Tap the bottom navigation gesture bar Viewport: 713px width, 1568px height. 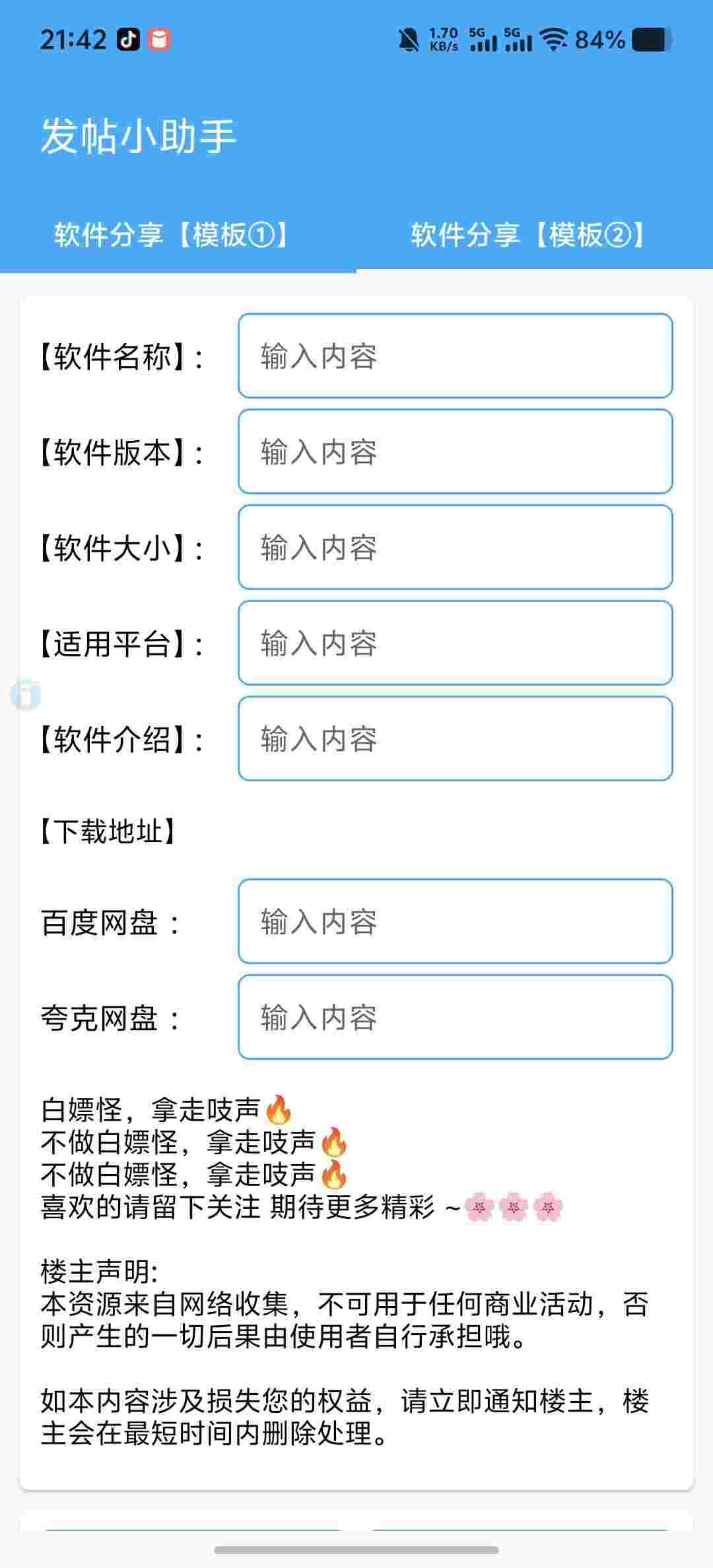point(356,1550)
